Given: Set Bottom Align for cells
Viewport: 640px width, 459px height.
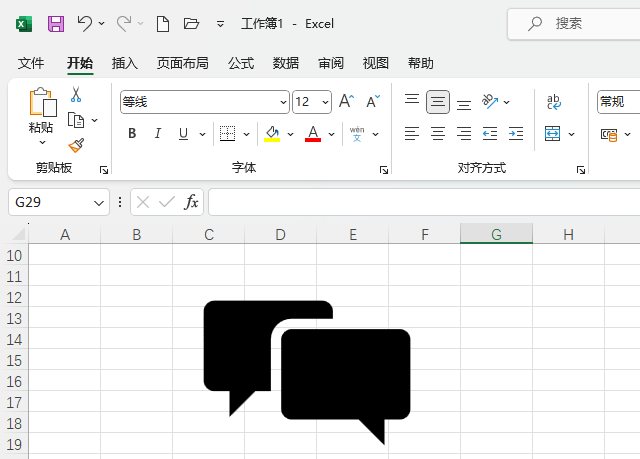Looking at the screenshot, I should [x=464, y=105].
